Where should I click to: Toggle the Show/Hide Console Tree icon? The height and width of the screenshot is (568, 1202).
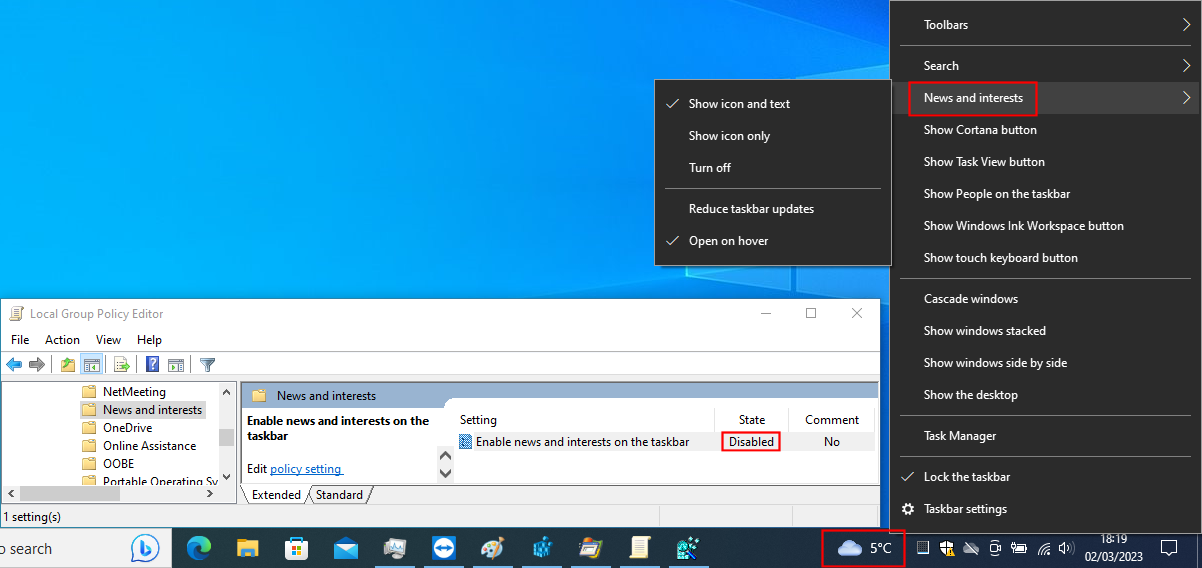tap(91, 365)
